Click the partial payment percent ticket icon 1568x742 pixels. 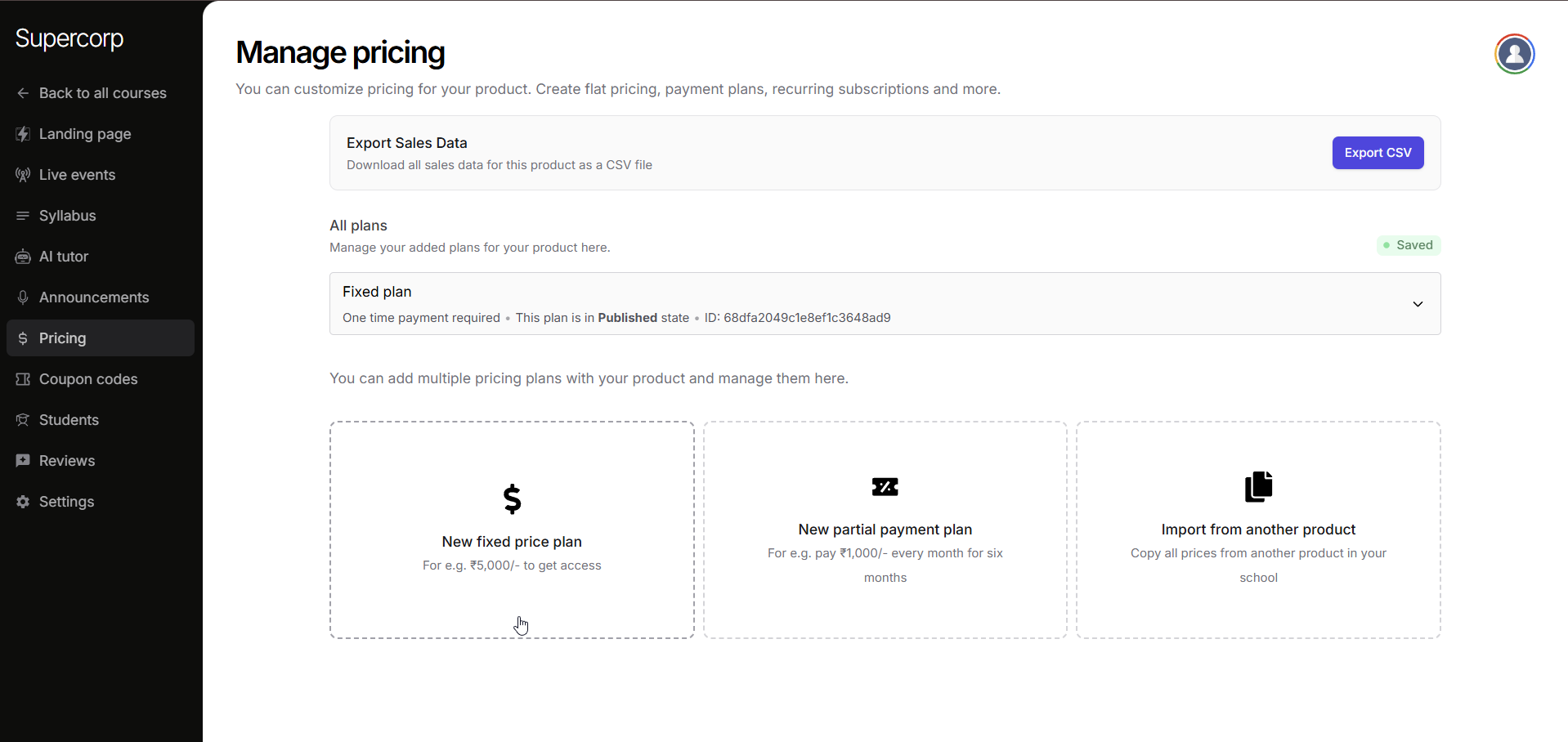pyautogui.click(x=885, y=487)
